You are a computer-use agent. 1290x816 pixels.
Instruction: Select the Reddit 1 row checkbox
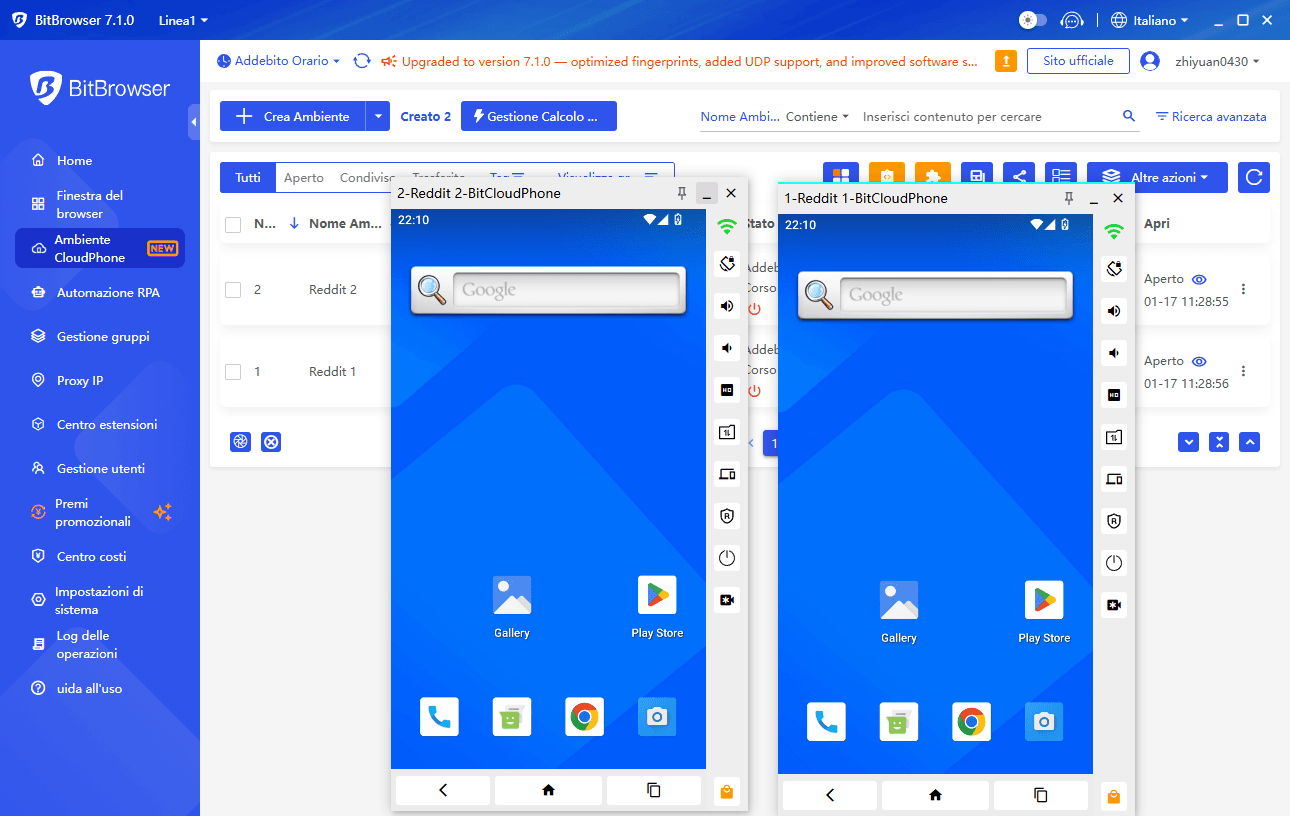[x=233, y=372]
